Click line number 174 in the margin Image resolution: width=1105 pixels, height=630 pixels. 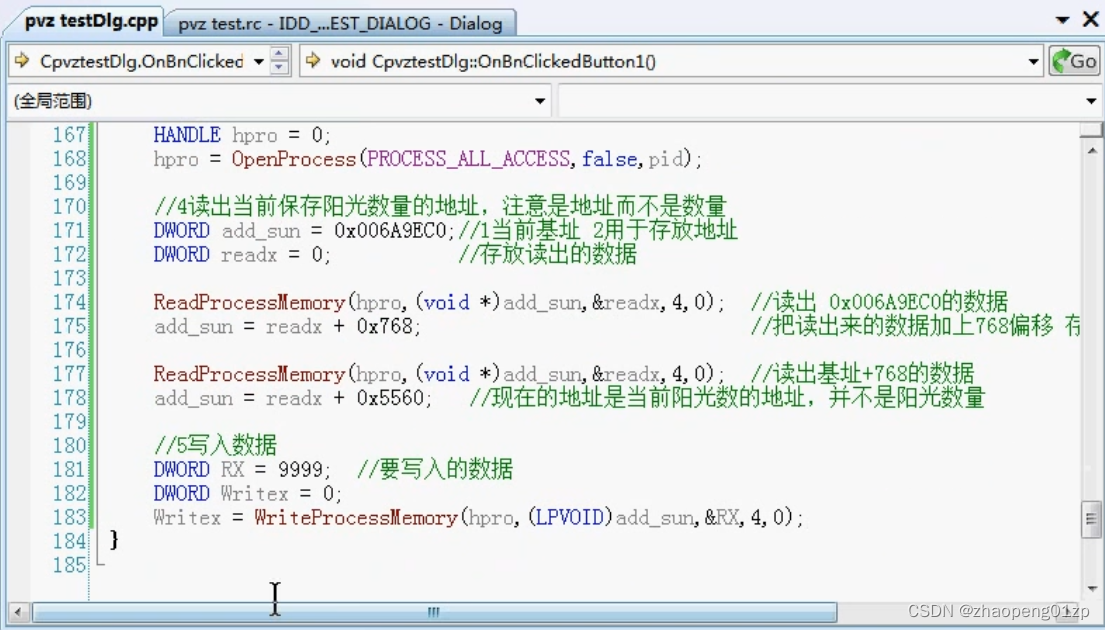click(68, 302)
